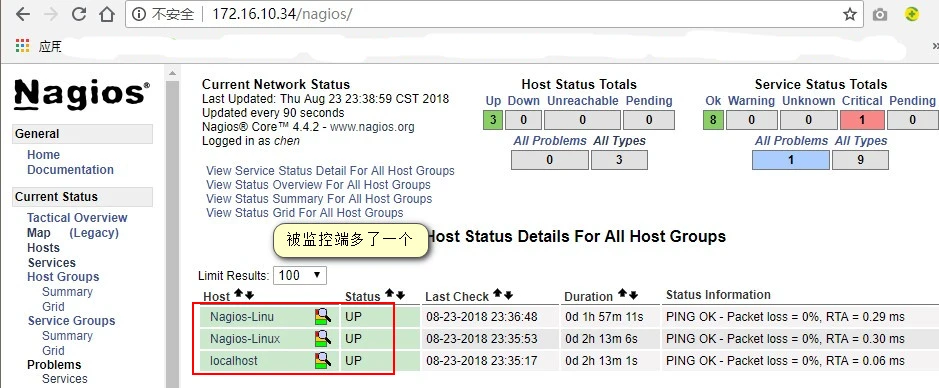
Task: Visit the www.nagios.org link
Action: [x=372, y=127]
